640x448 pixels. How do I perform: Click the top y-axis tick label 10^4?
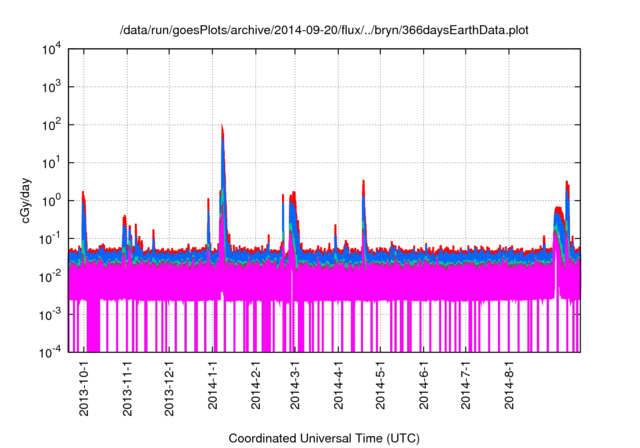click(x=51, y=50)
